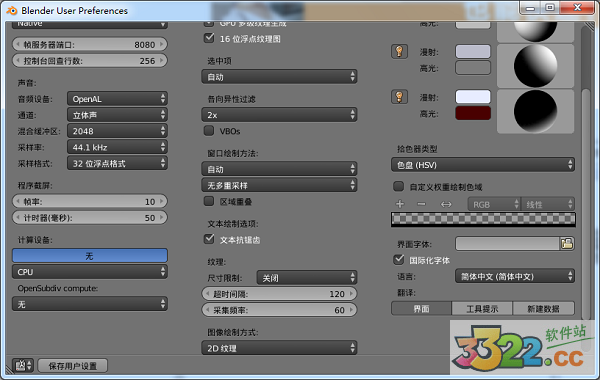Open the 各向异性过滤 2x dropdown
This screenshot has width=600, height=380.
279,115
